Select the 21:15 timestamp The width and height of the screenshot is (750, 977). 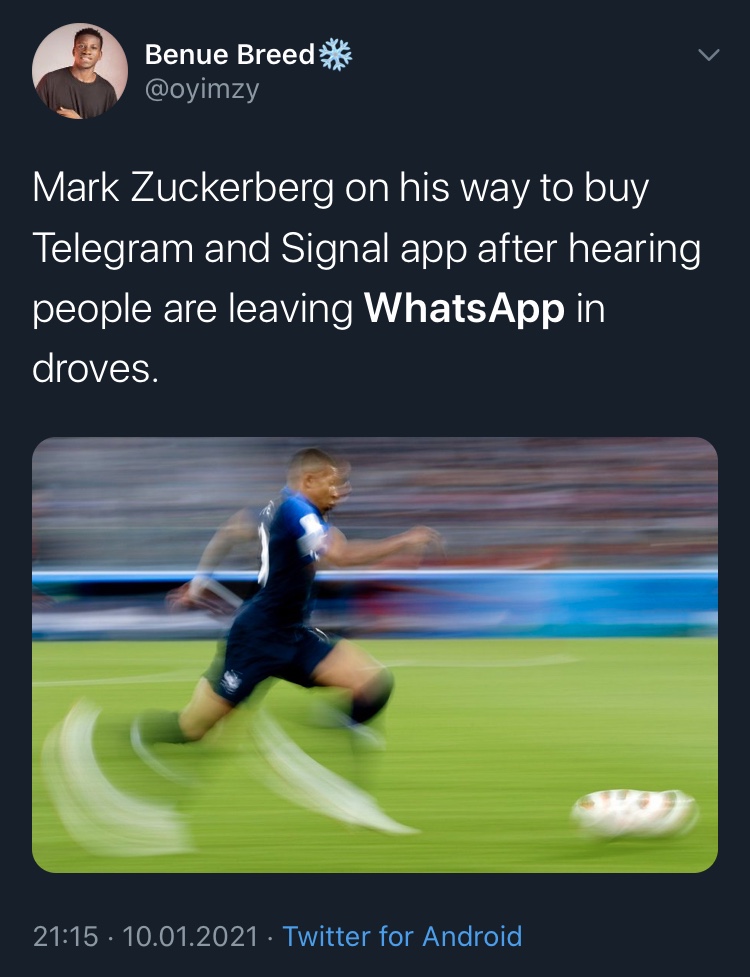click(65, 936)
